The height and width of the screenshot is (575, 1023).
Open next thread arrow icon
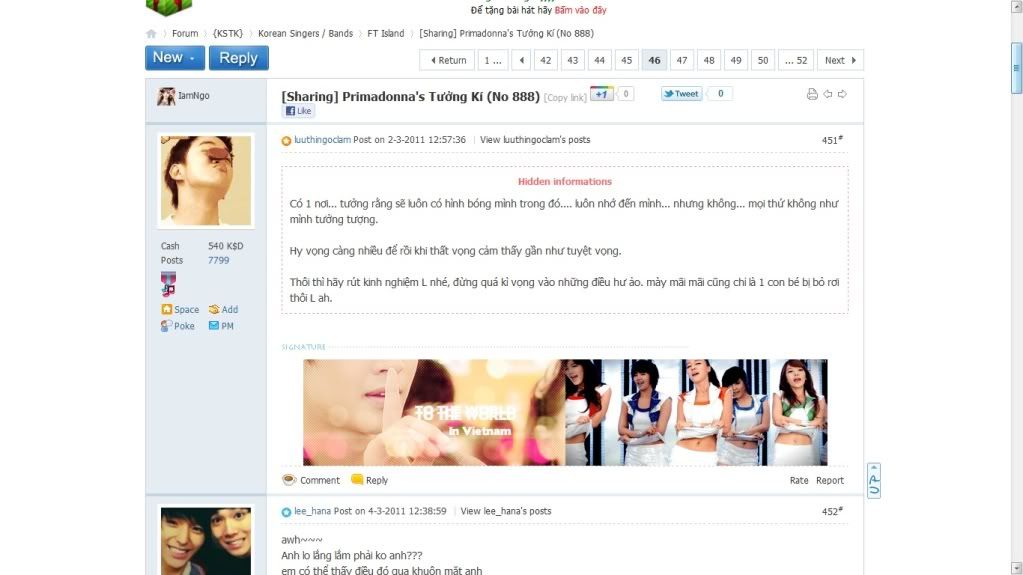842,94
